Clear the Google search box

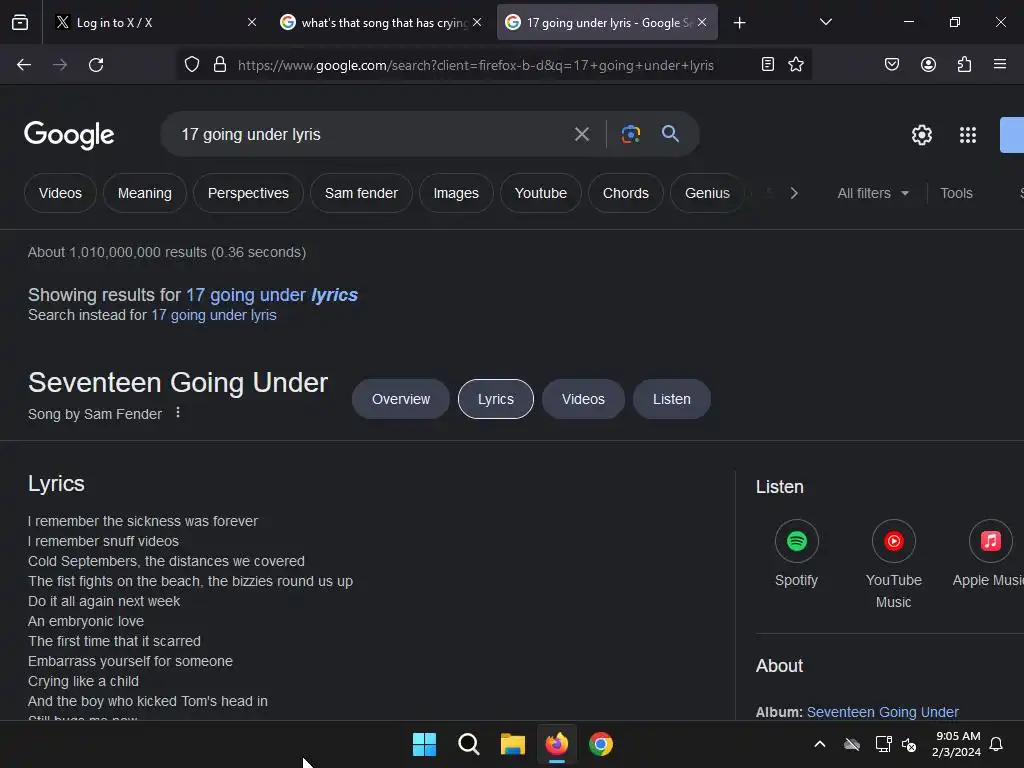582,135
